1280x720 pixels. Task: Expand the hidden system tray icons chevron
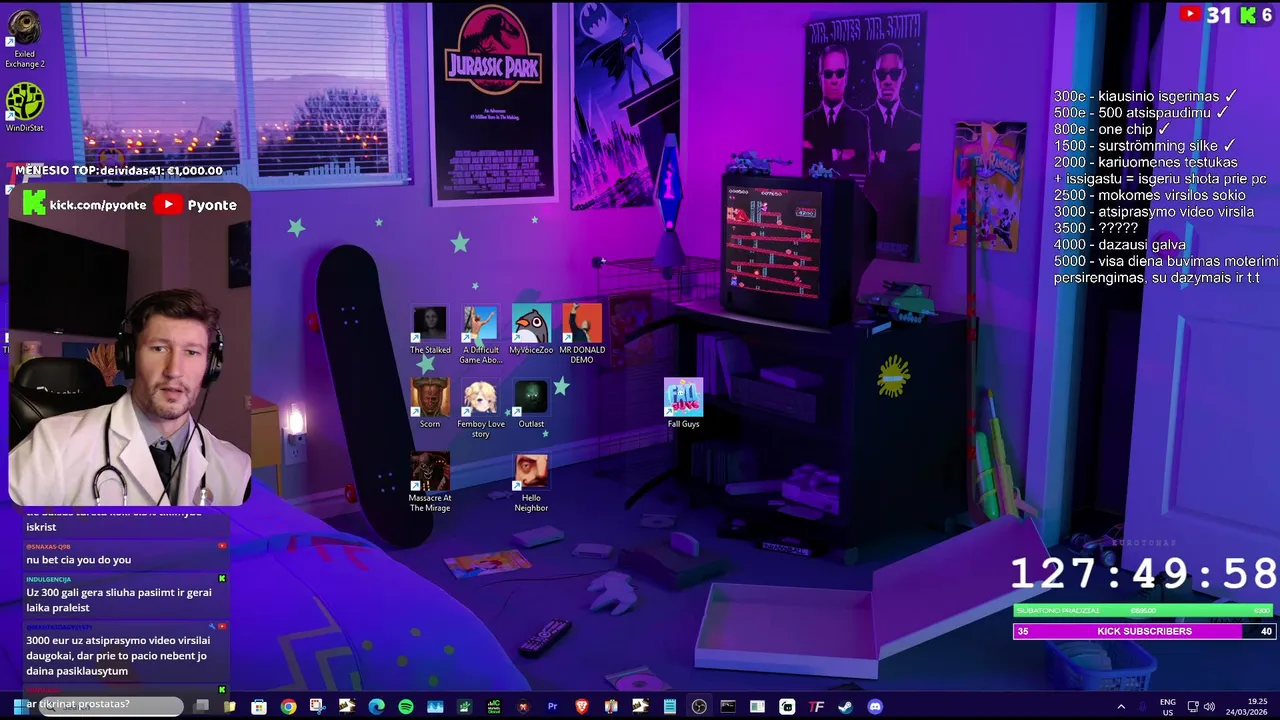[1121, 707]
